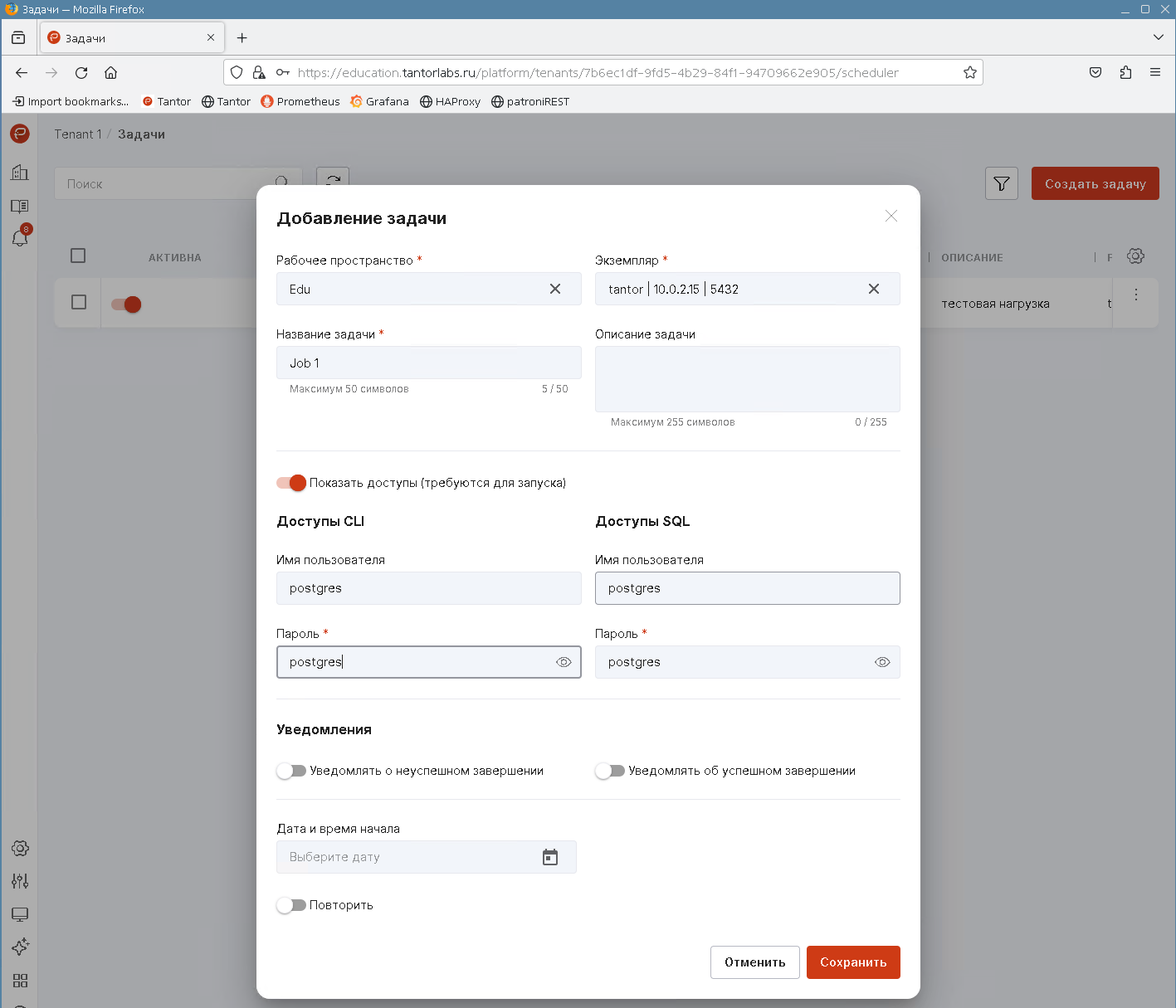Bookmark this page with star icon

click(969, 72)
